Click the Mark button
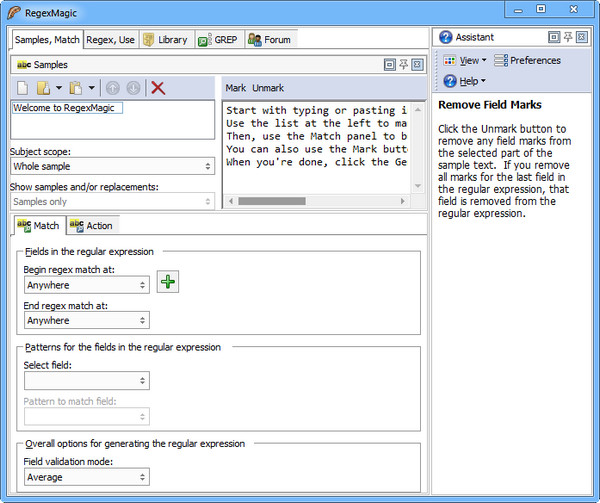 pos(235,88)
